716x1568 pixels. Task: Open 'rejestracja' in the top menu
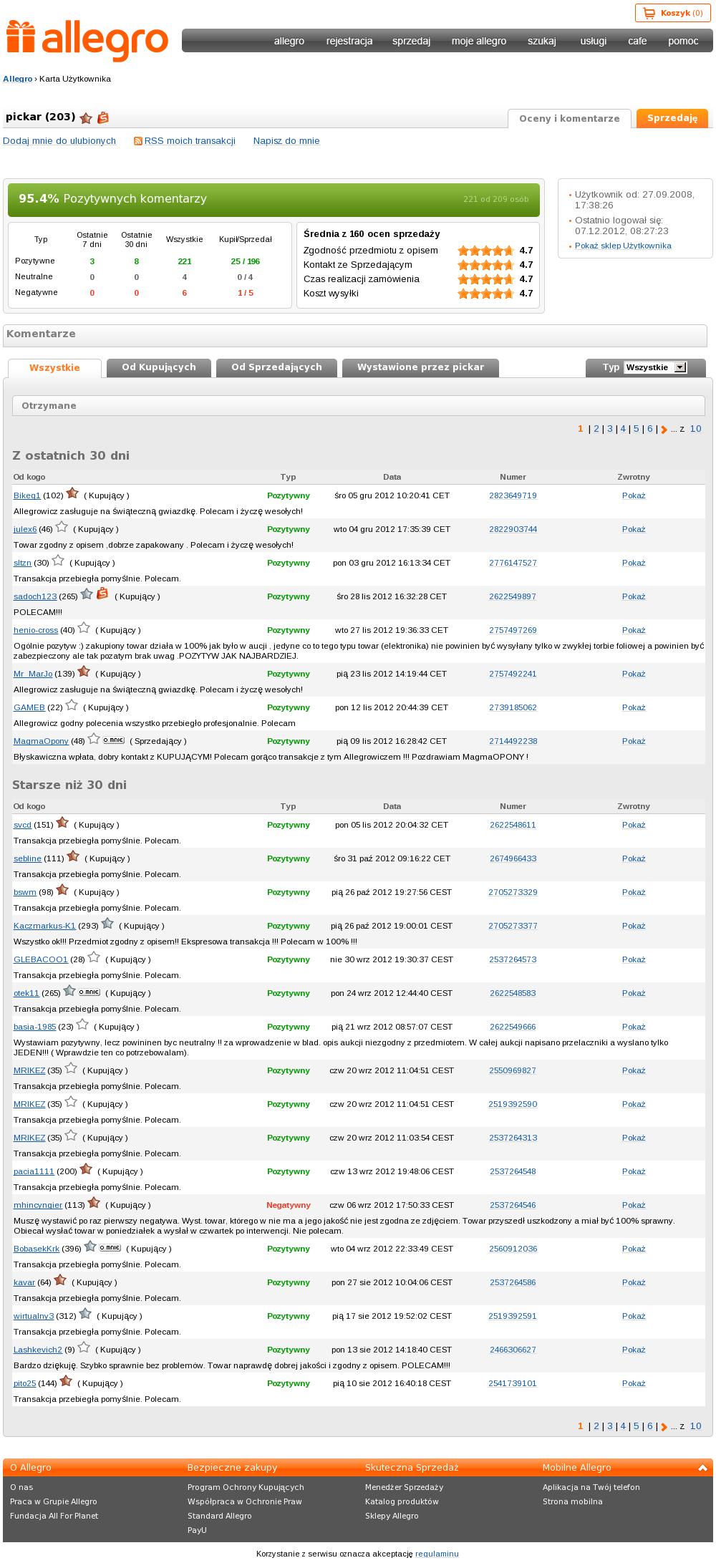click(349, 41)
